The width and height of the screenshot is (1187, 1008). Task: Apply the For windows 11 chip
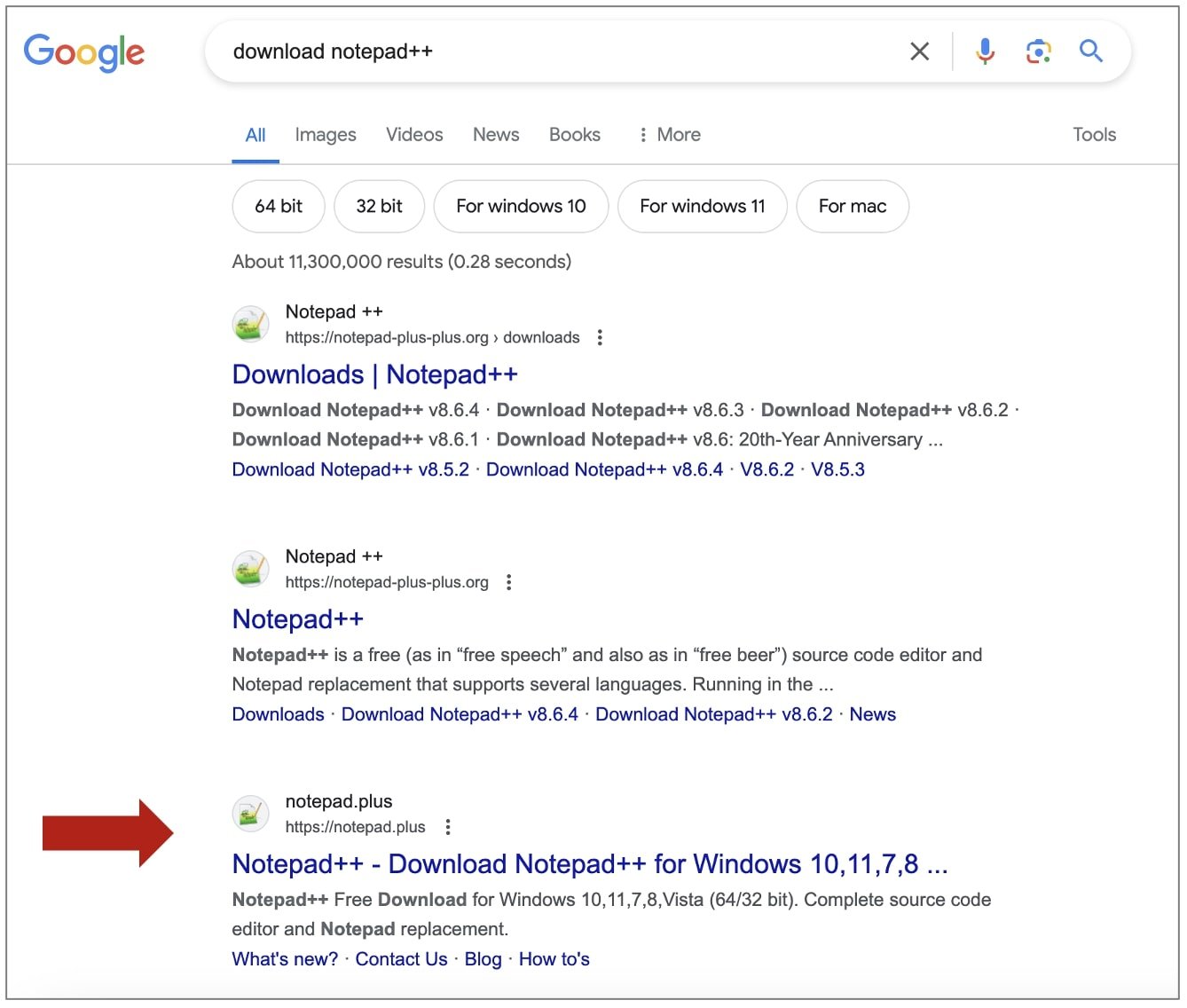tap(702, 206)
